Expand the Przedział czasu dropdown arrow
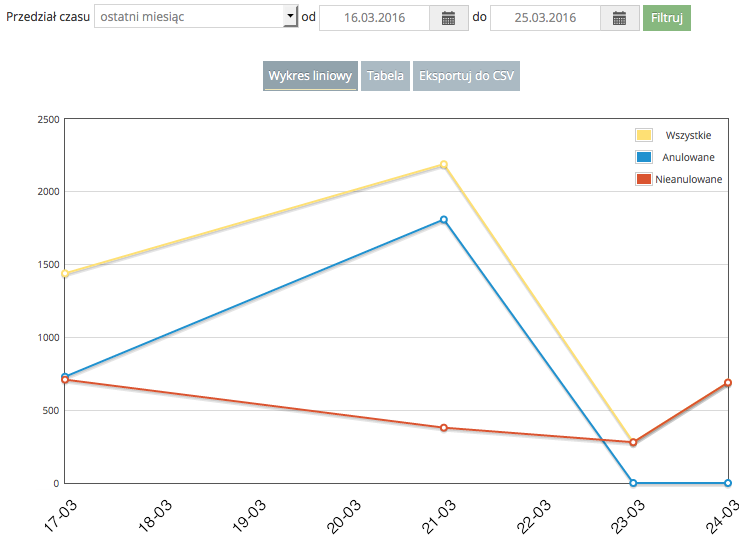 point(290,18)
